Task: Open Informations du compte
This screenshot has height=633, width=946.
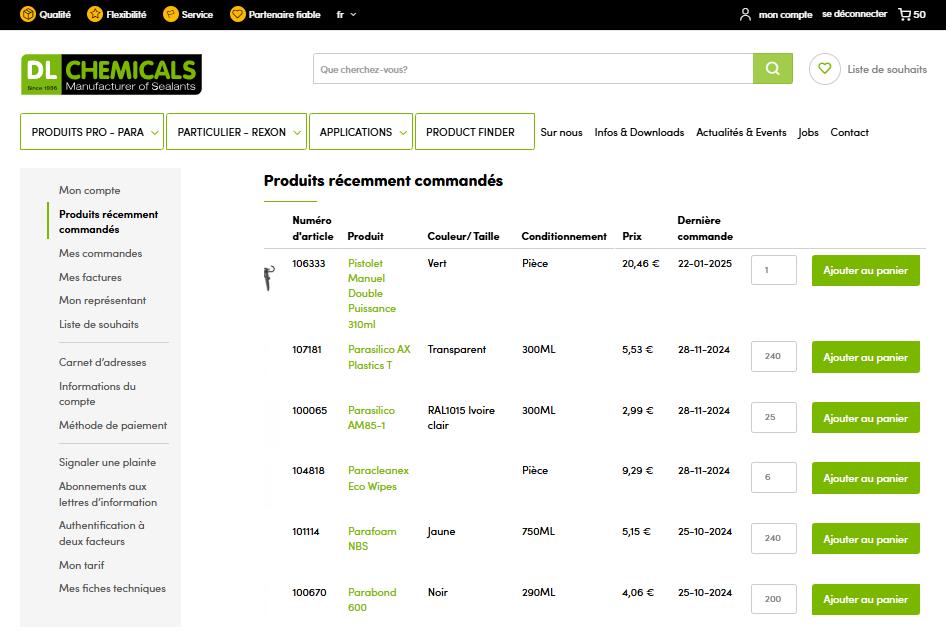Action: click(x=97, y=393)
